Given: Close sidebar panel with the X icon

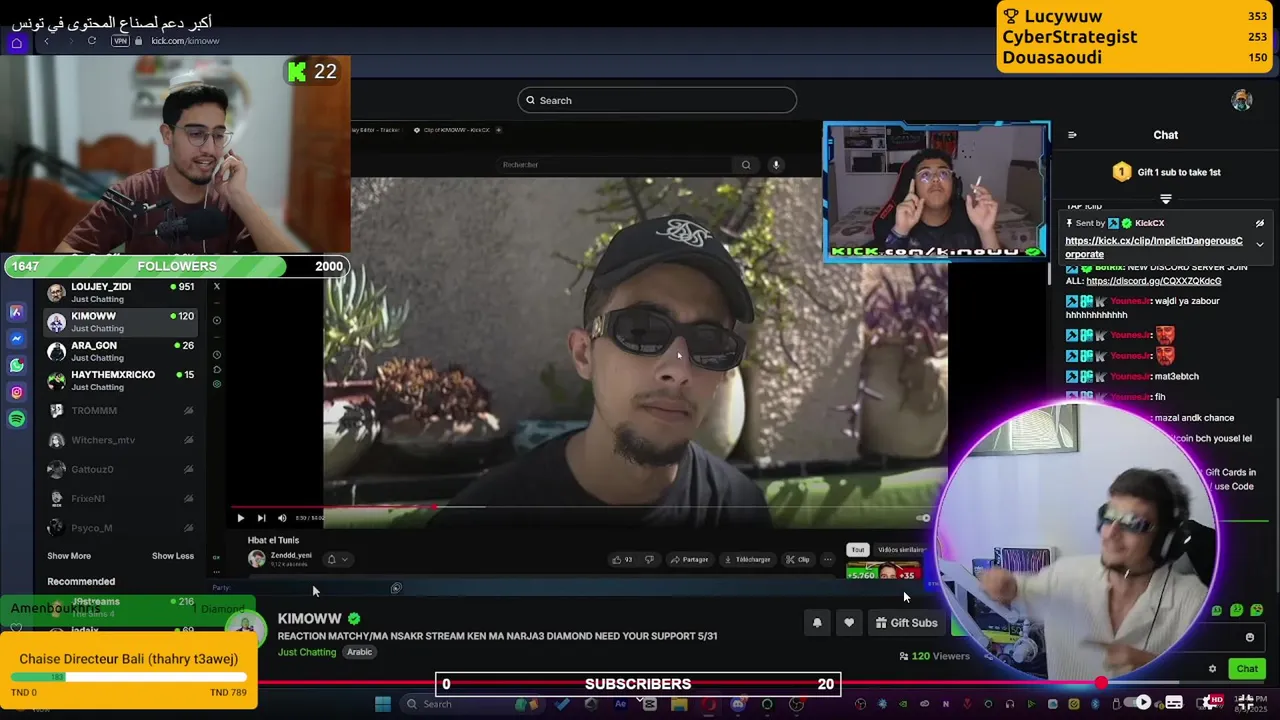Looking at the screenshot, I should point(216,287).
